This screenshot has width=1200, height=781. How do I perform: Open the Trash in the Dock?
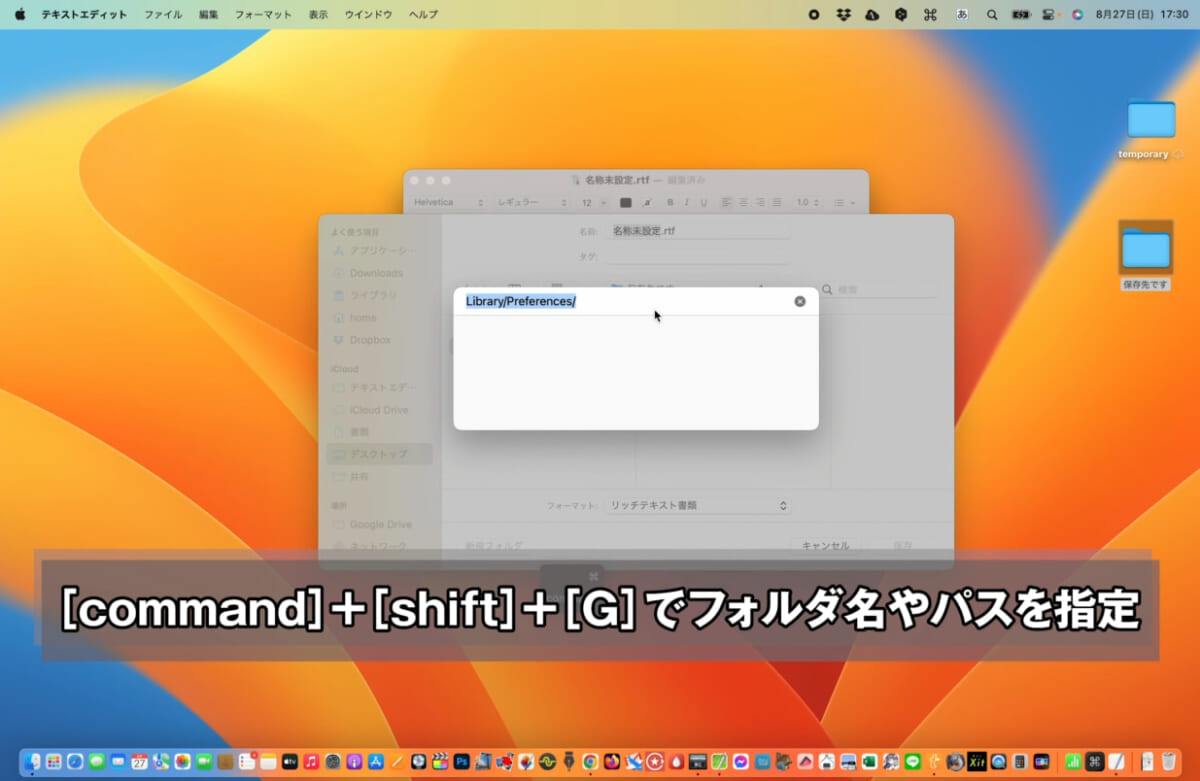pos(1169,762)
